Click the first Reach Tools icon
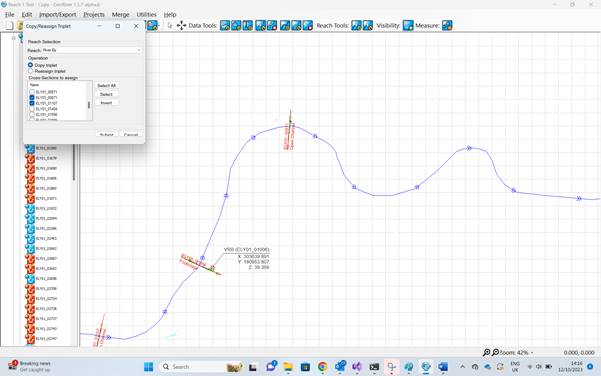 pos(356,26)
